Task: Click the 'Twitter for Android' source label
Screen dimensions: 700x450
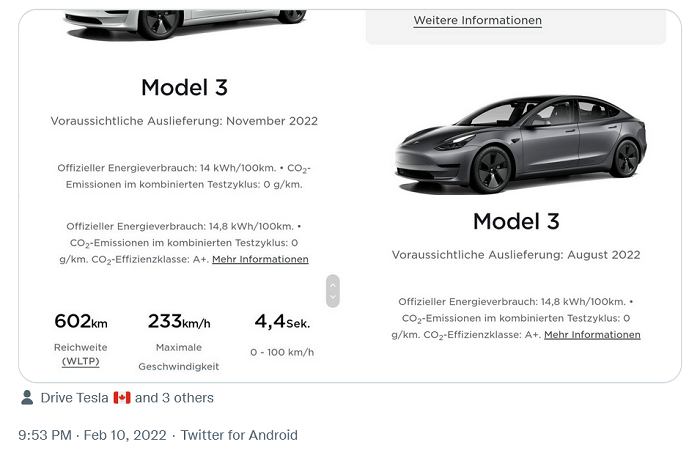Action: pos(239,435)
